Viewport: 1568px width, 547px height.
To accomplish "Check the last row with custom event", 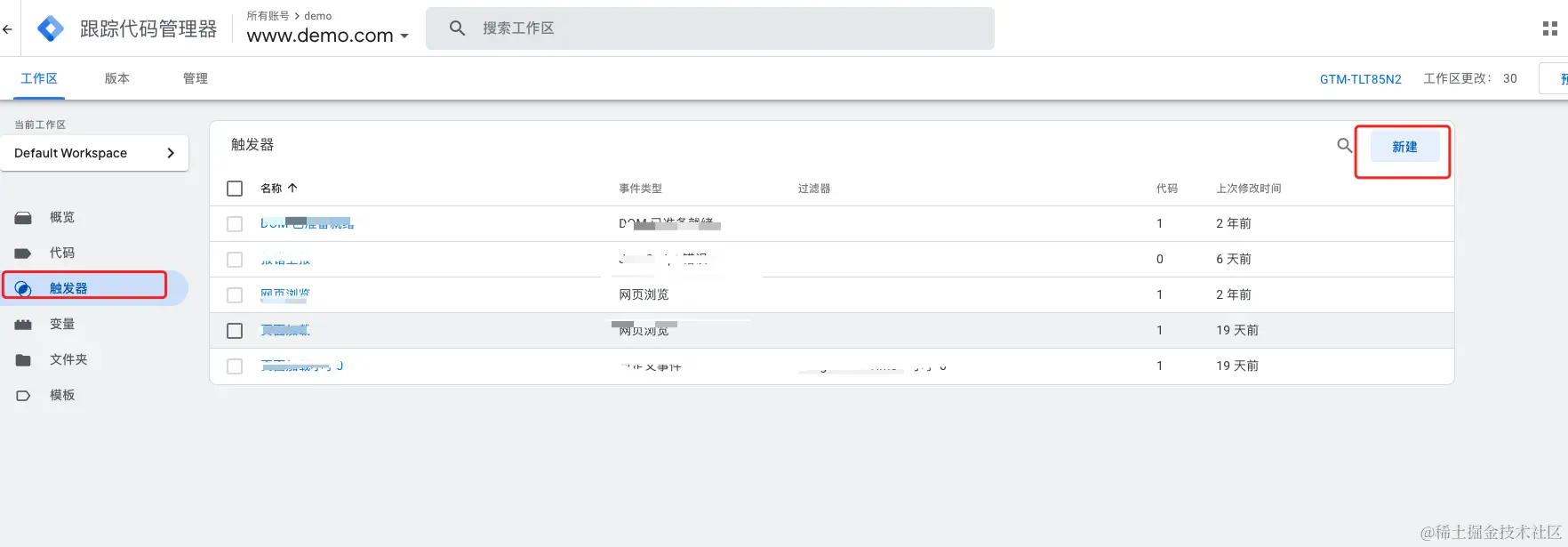I will (x=235, y=366).
